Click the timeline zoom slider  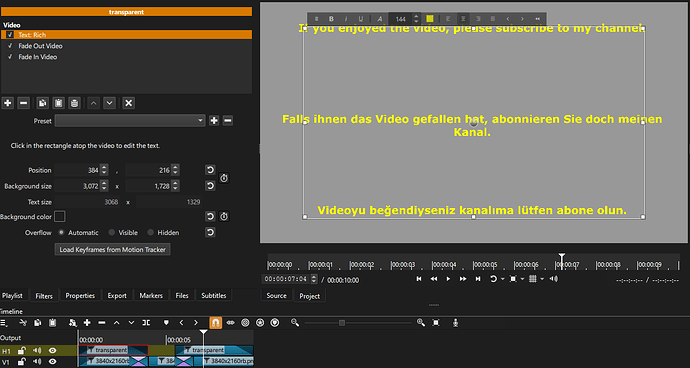pos(341,323)
